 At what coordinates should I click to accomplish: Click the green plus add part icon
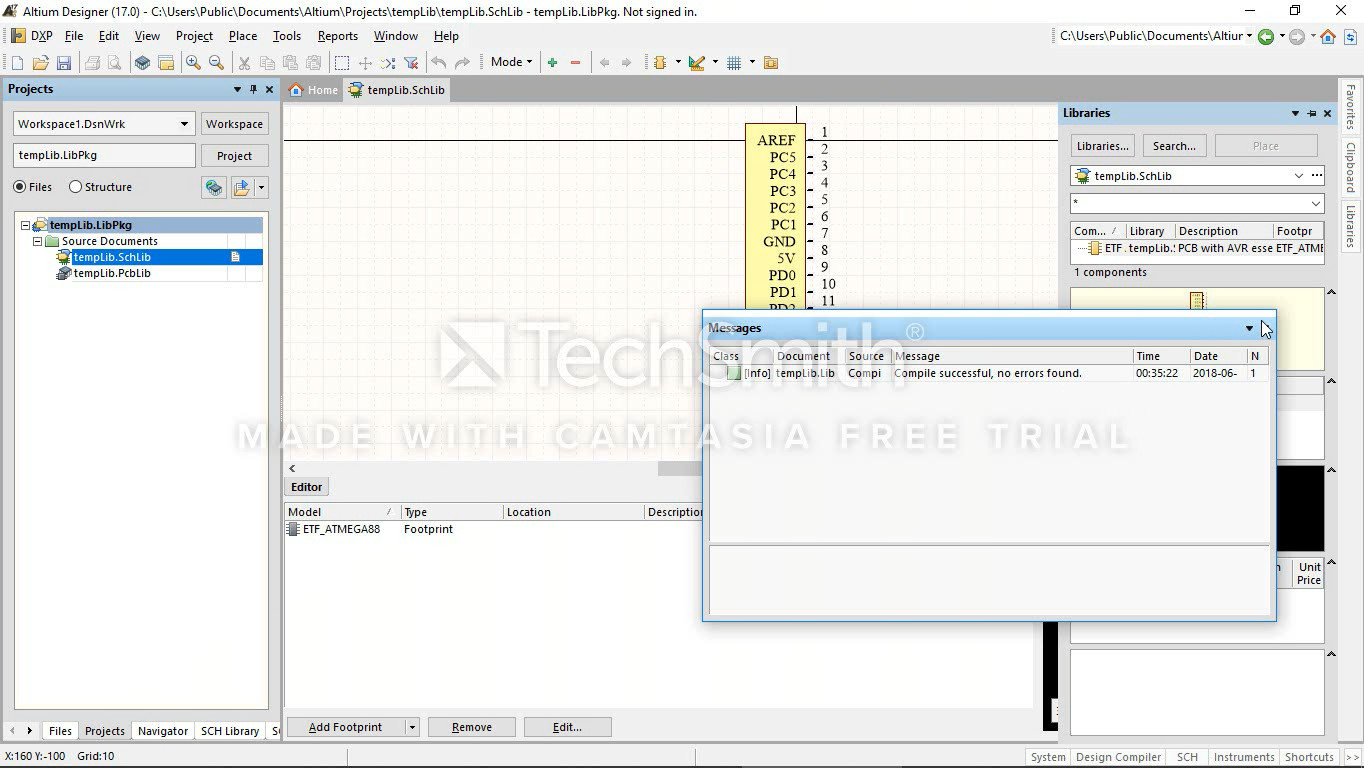click(552, 63)
